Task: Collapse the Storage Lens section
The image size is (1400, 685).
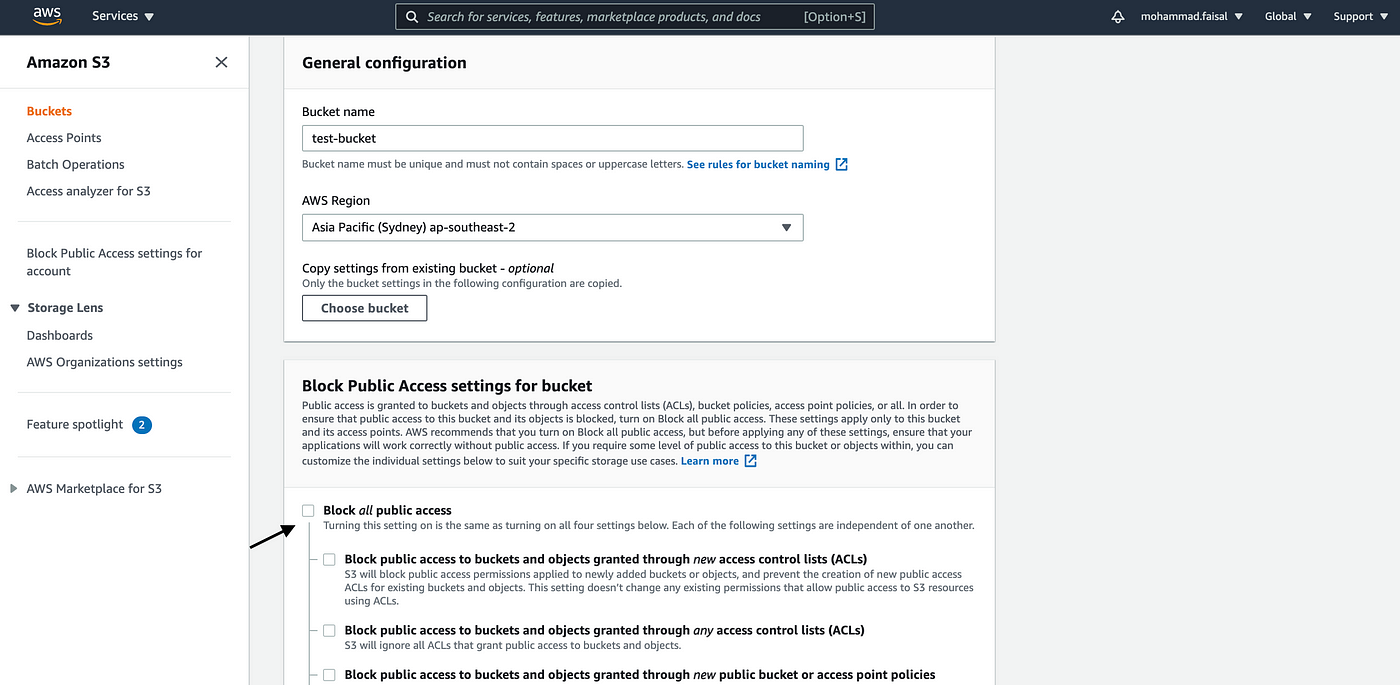Action: tap(16, 308)
